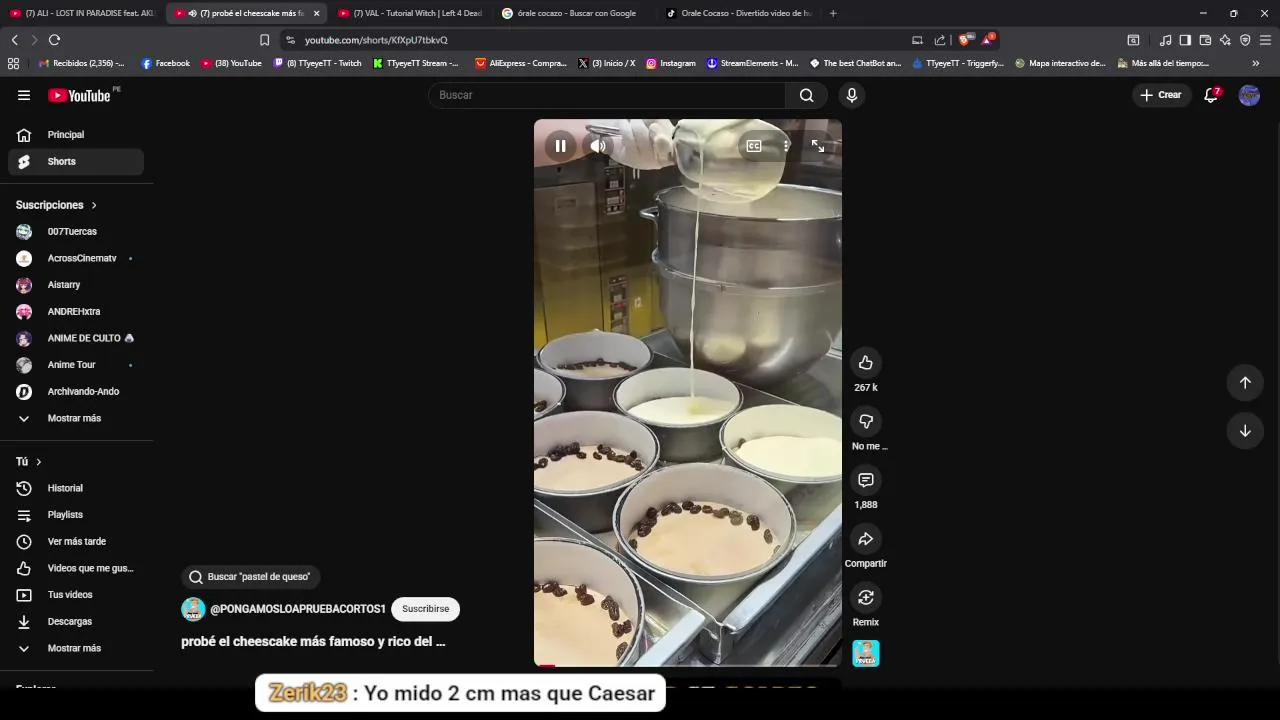The height and width of the screenshot is (720, 1280).
Task: Expand the Tú section
Action: tap(29, 461)
